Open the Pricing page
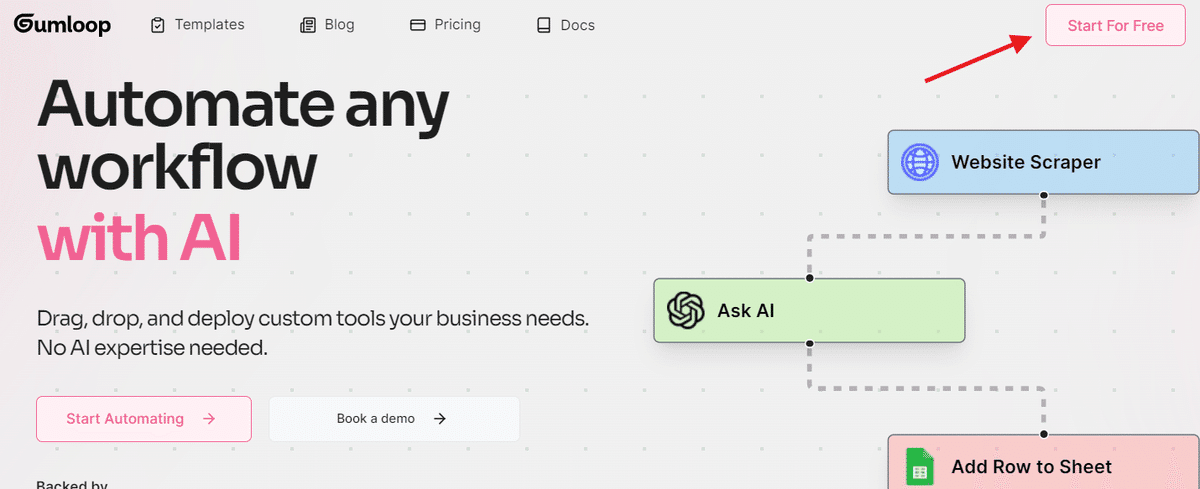 point(457,25)
